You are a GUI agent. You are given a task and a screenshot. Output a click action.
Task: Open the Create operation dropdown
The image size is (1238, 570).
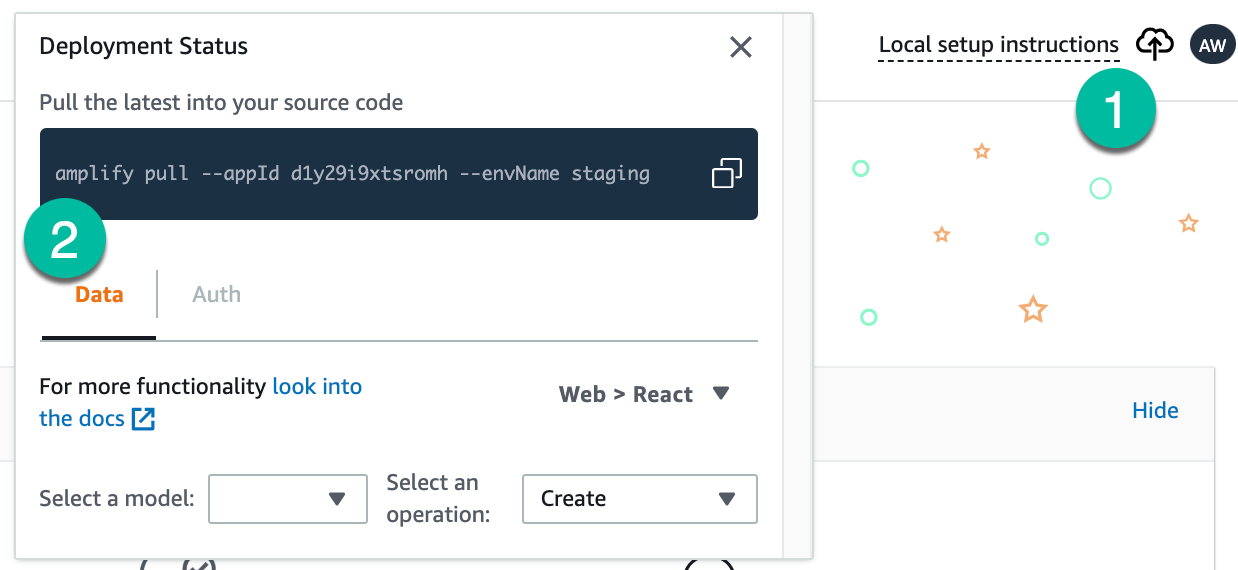click(x=639, y=498)
